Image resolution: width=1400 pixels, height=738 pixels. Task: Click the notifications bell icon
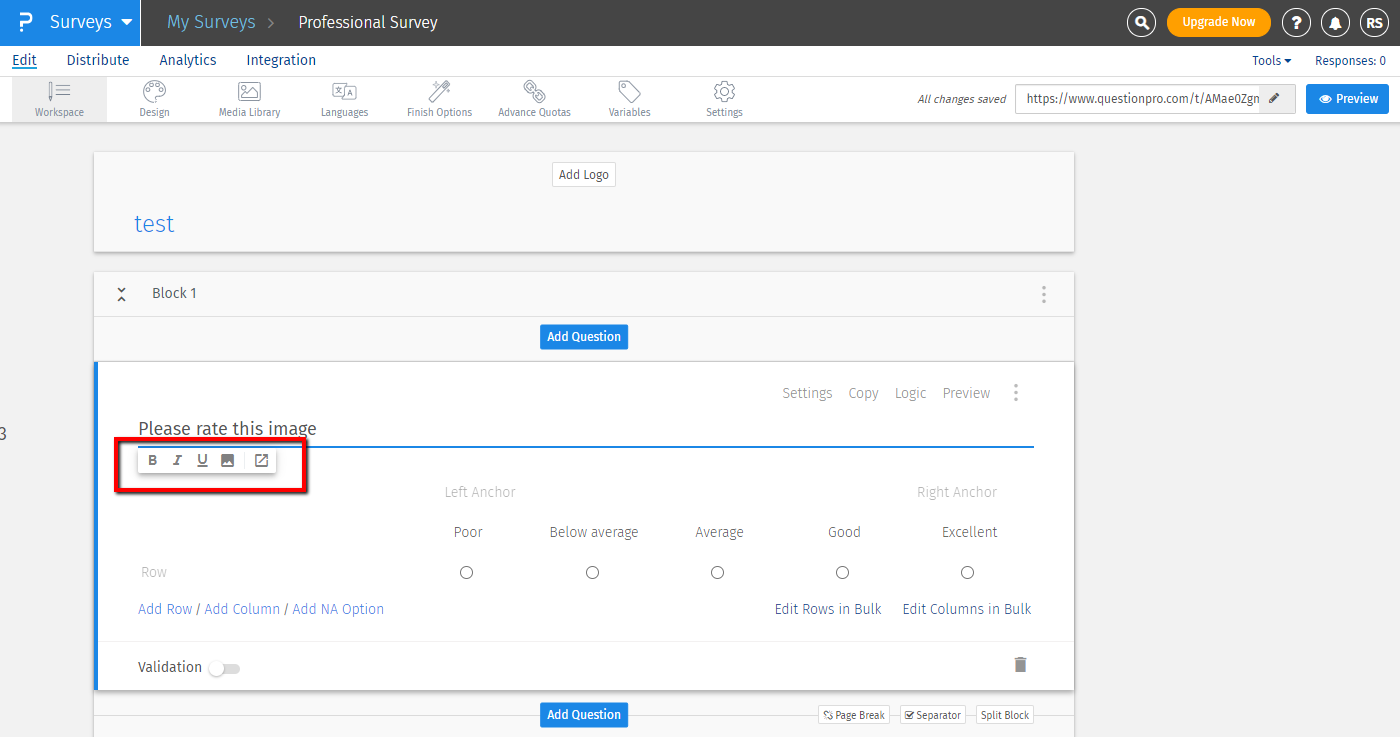tap(1334, 23)
